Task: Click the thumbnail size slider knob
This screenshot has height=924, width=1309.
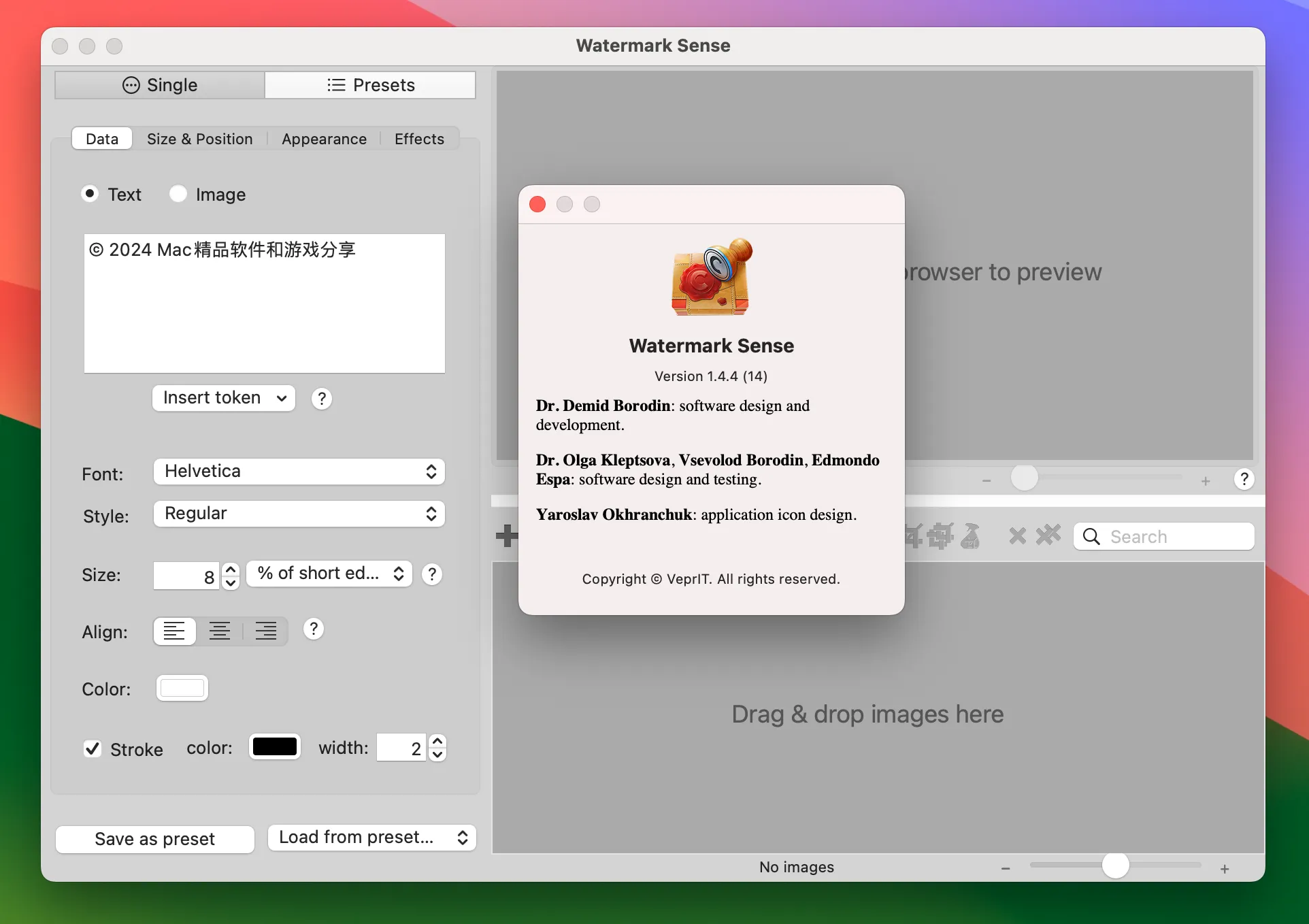Action: coord(1116,865)
